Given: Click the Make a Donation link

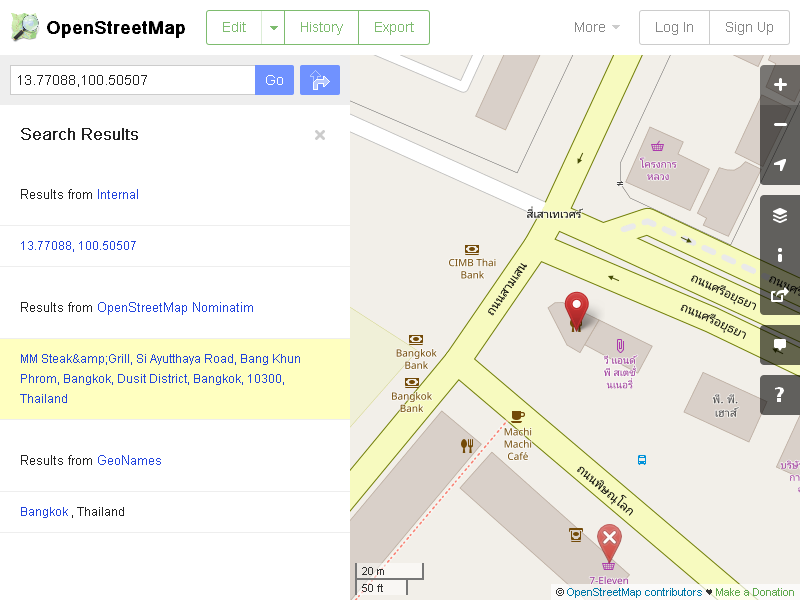Looking at the screenshot, I should click(x=755, y=592).
